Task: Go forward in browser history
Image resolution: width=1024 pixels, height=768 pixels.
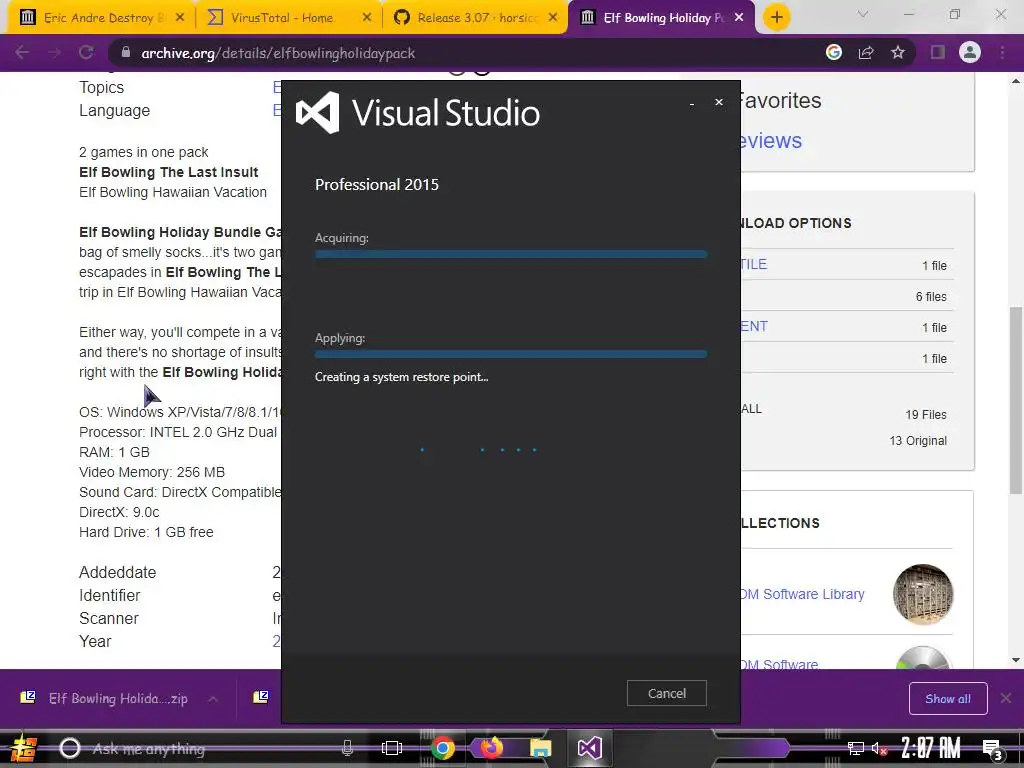Action: tap(55, 53)
